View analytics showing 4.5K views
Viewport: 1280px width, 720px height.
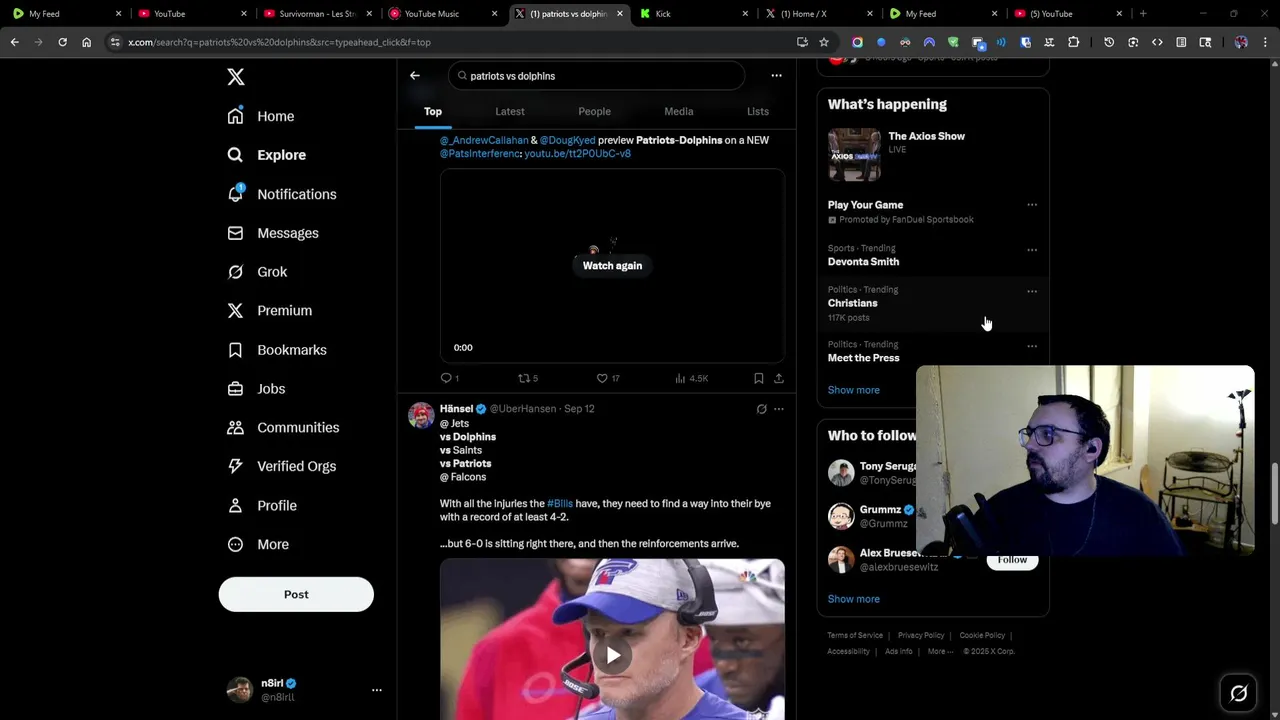tap(691, 378)
